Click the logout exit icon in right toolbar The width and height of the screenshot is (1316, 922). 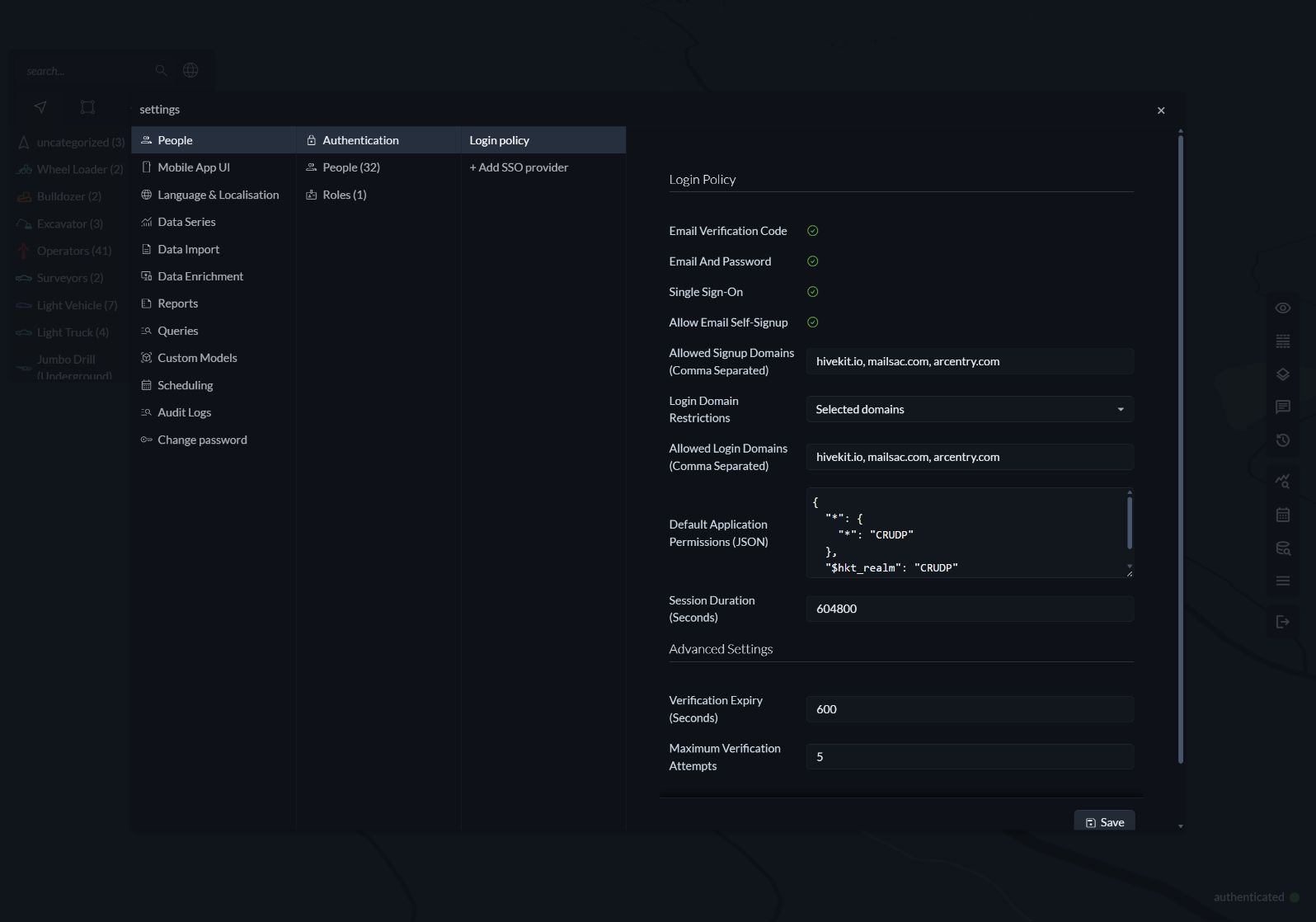click(1283, 622)
